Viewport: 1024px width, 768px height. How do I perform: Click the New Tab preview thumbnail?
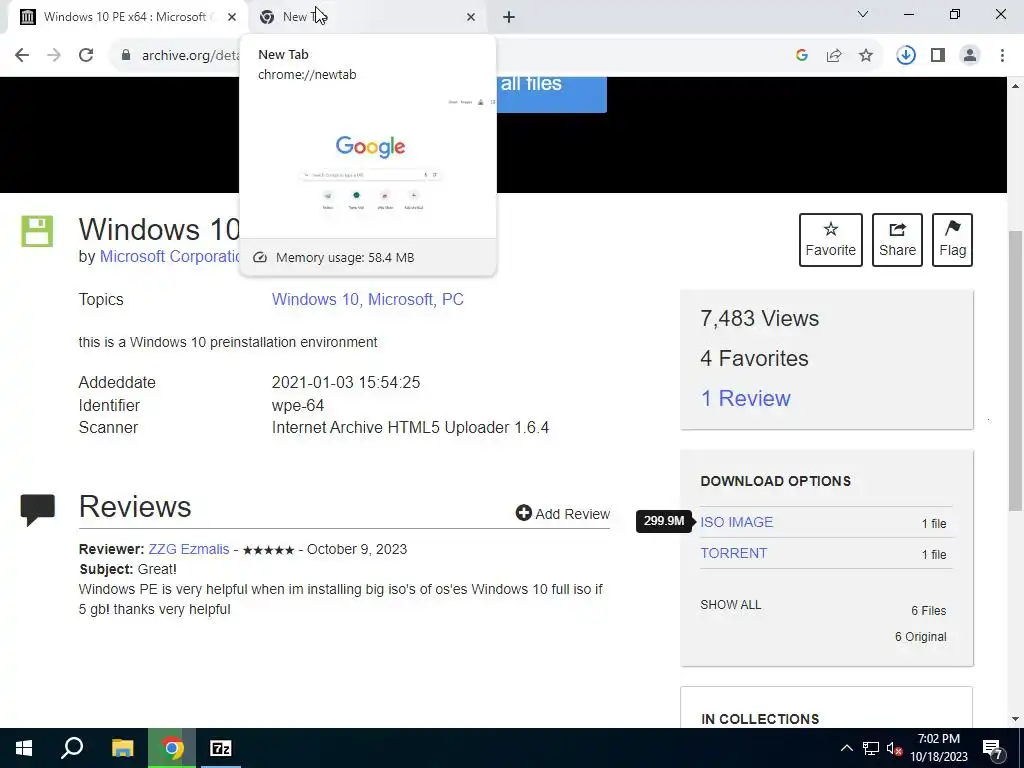point(368,167)
